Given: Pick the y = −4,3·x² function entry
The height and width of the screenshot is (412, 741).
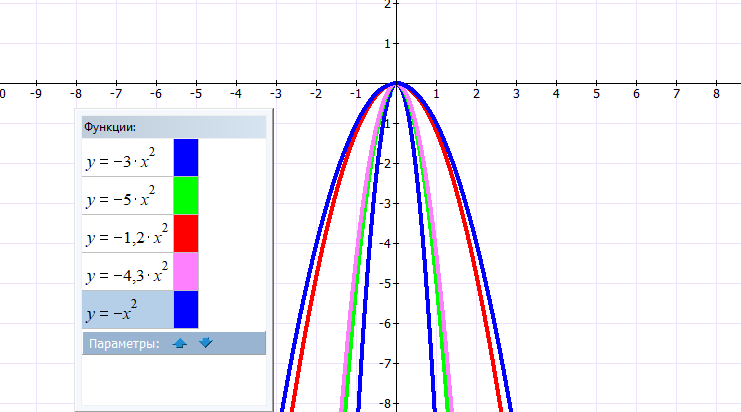Looking at the screenshot, I should tap(126, 272).
